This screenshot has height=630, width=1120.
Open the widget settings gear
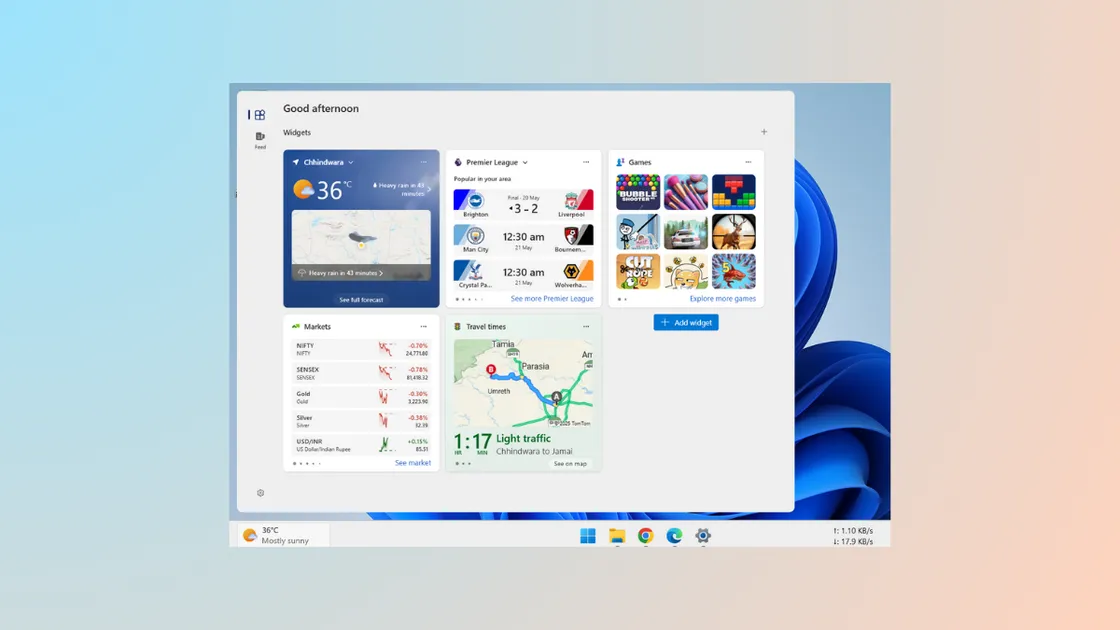[x=260, y=493]
